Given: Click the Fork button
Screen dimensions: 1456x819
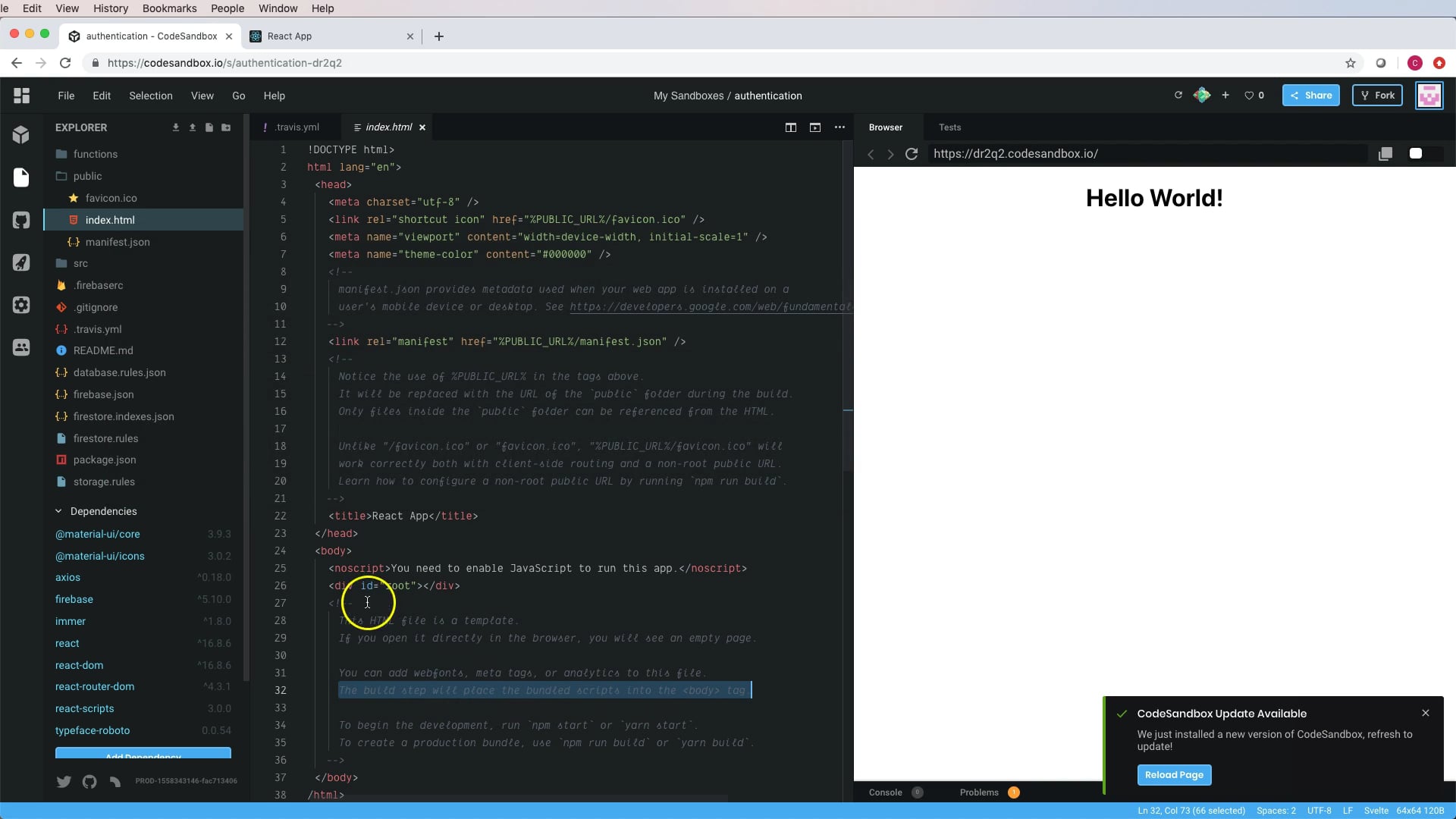Looking at the screenshot, I should pos(1377,96).
